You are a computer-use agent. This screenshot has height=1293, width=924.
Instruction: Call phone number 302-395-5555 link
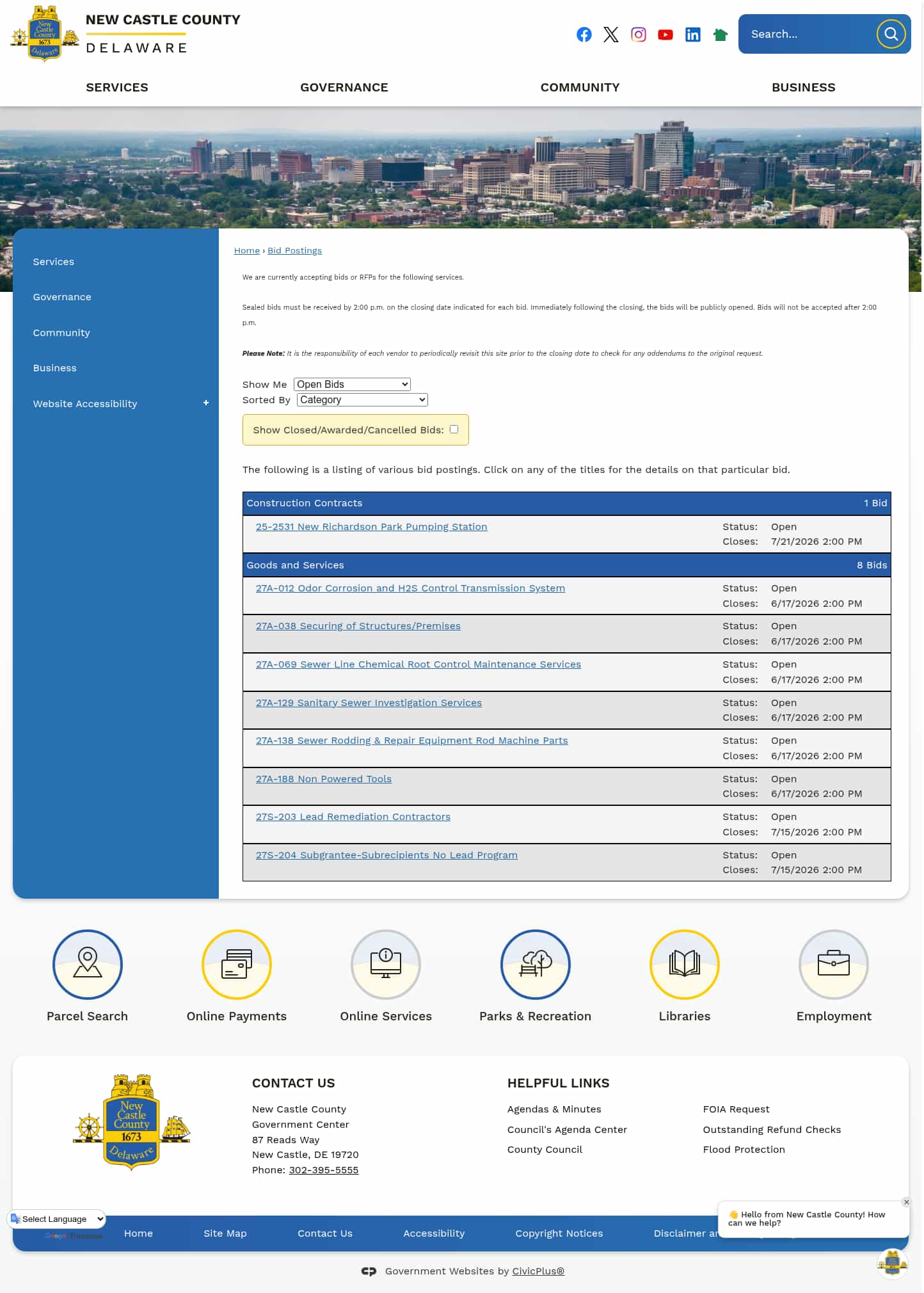point(324,1170)
